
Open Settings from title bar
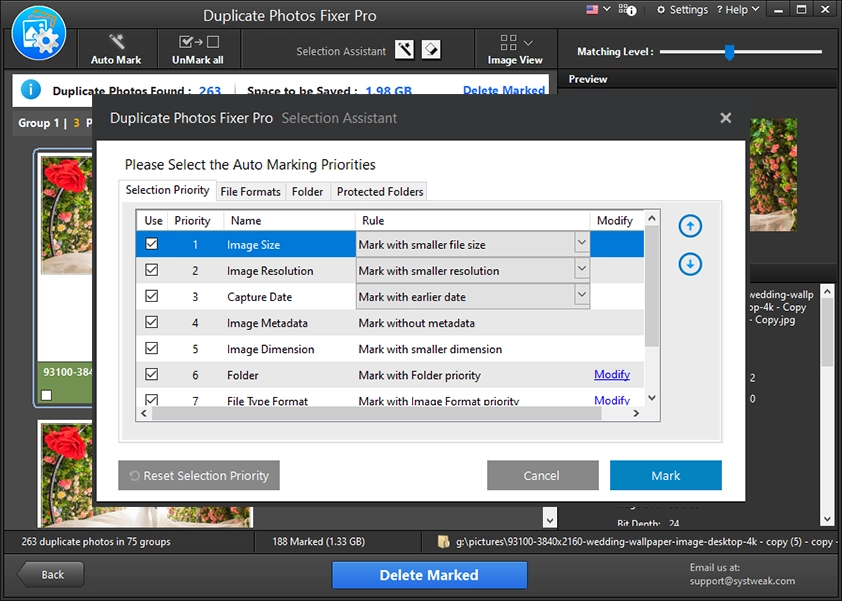pyautogui.click(x=683, y=10)
